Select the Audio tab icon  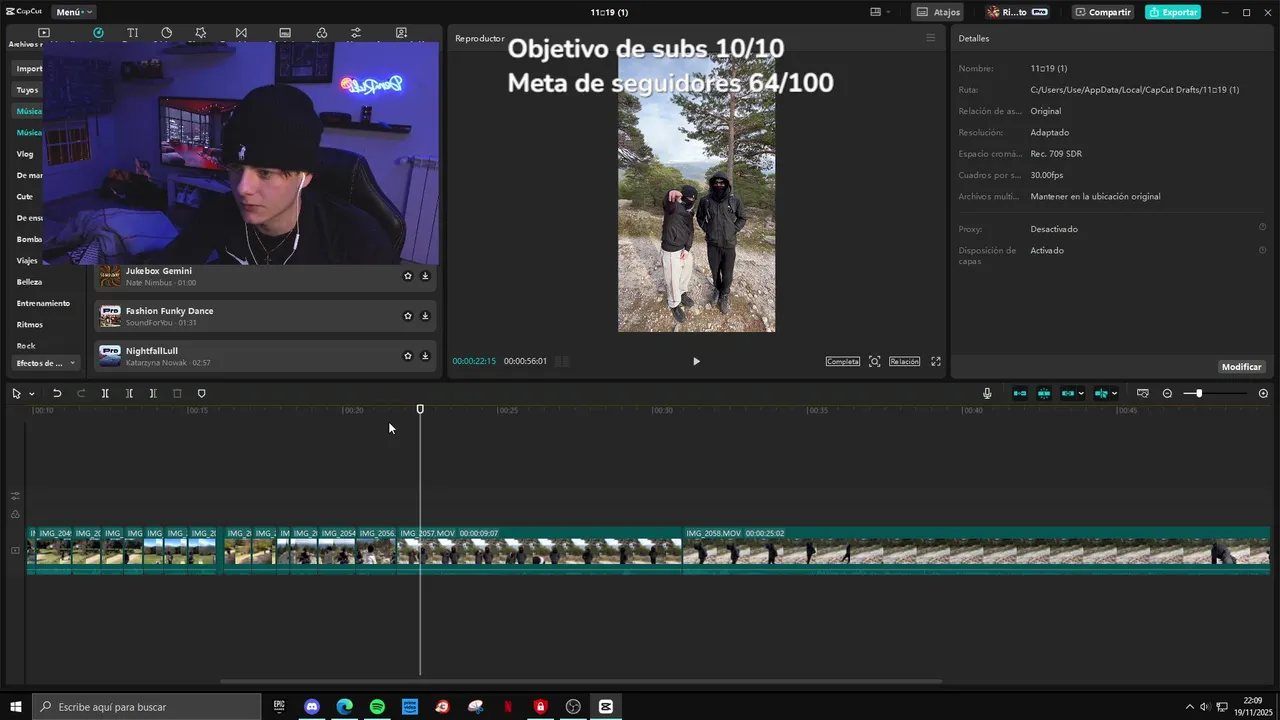[98, 33]
